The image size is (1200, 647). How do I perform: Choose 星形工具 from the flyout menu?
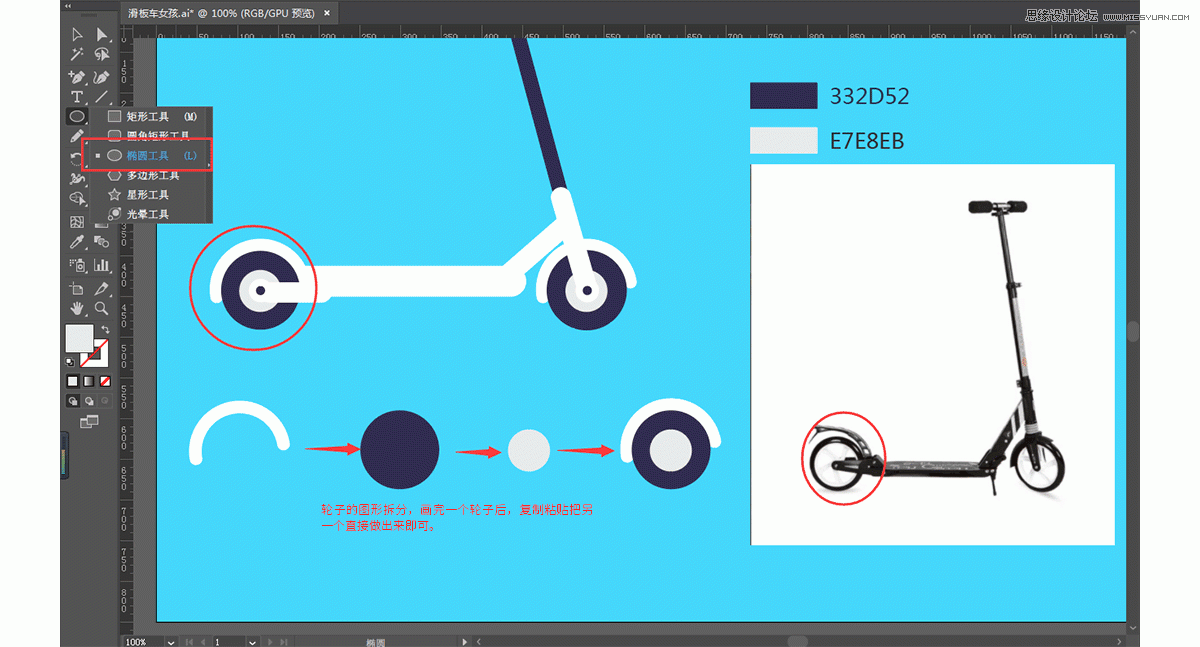pos(147,195)
